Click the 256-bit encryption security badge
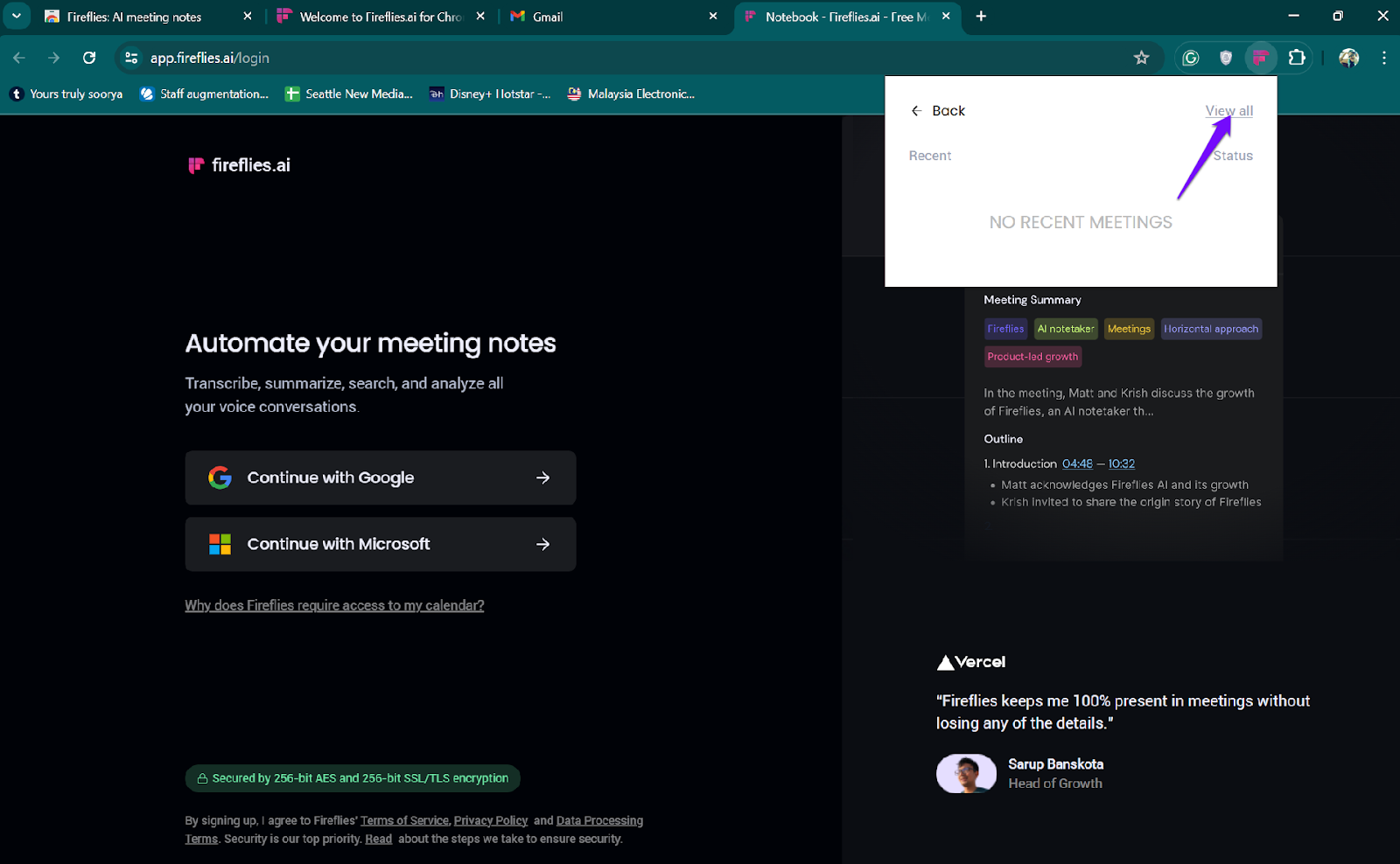The width and height of the screenshot is (1400, 864). pyautogui.click(x=353, y=778)
